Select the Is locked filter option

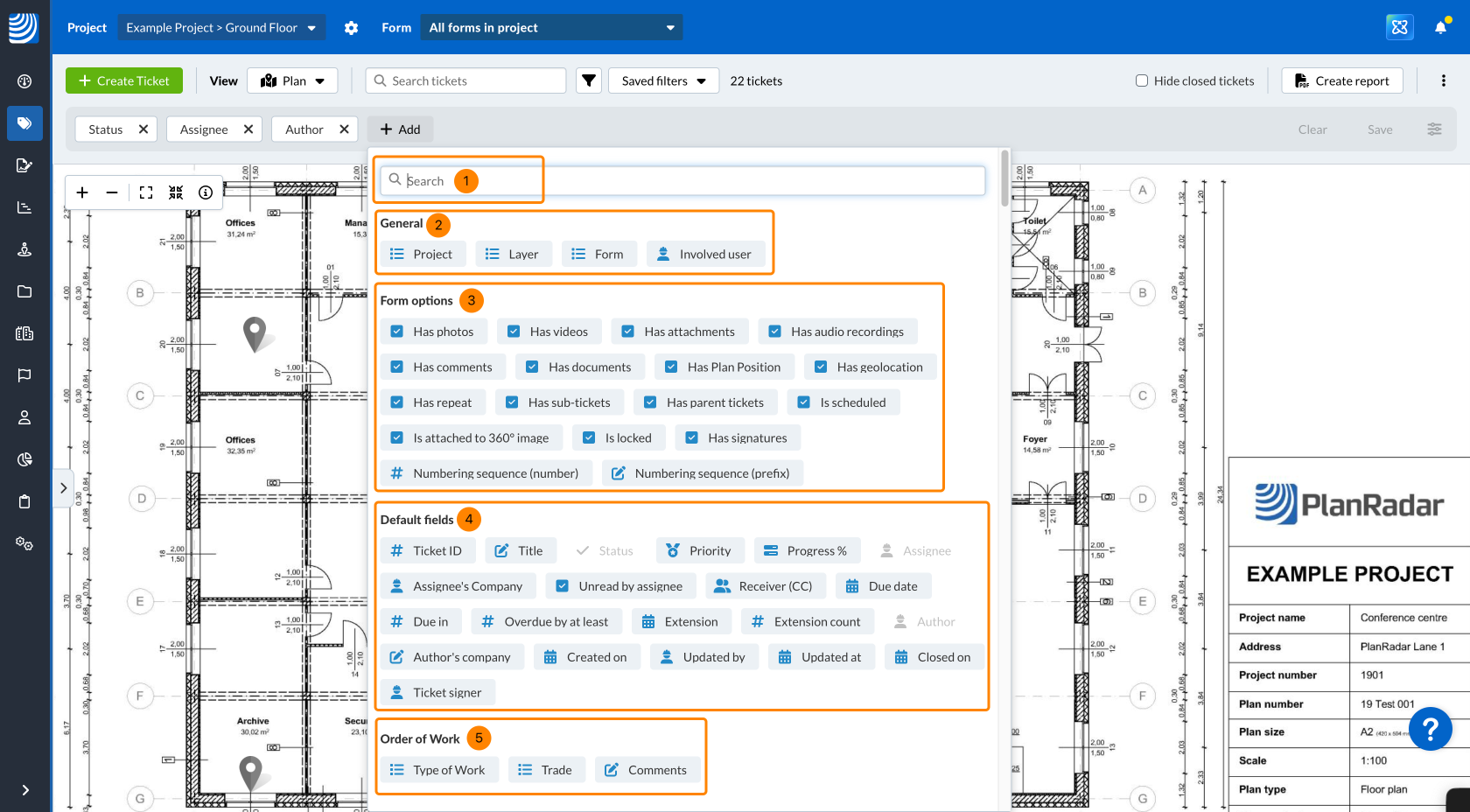[618, 437]
